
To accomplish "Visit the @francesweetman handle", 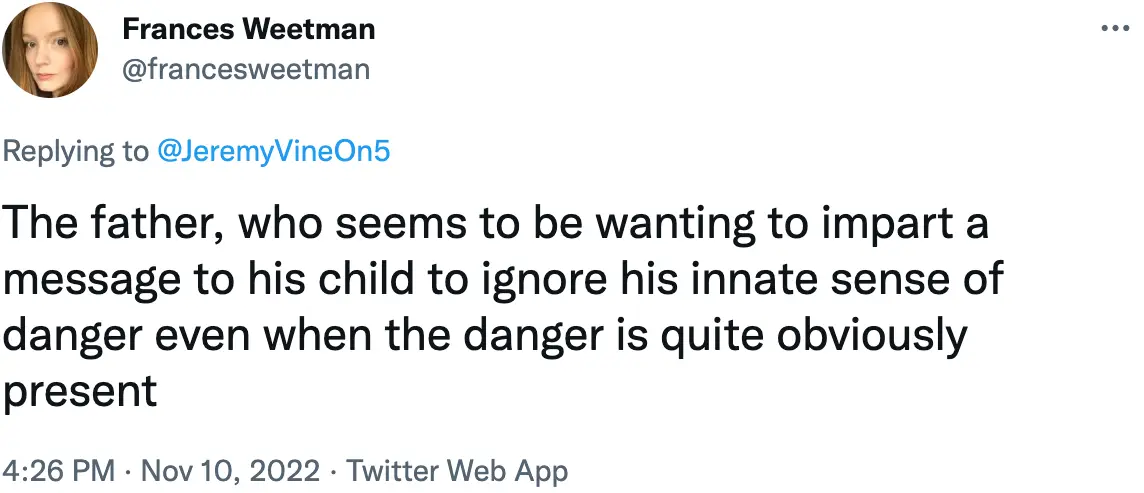I will [246, 69].
